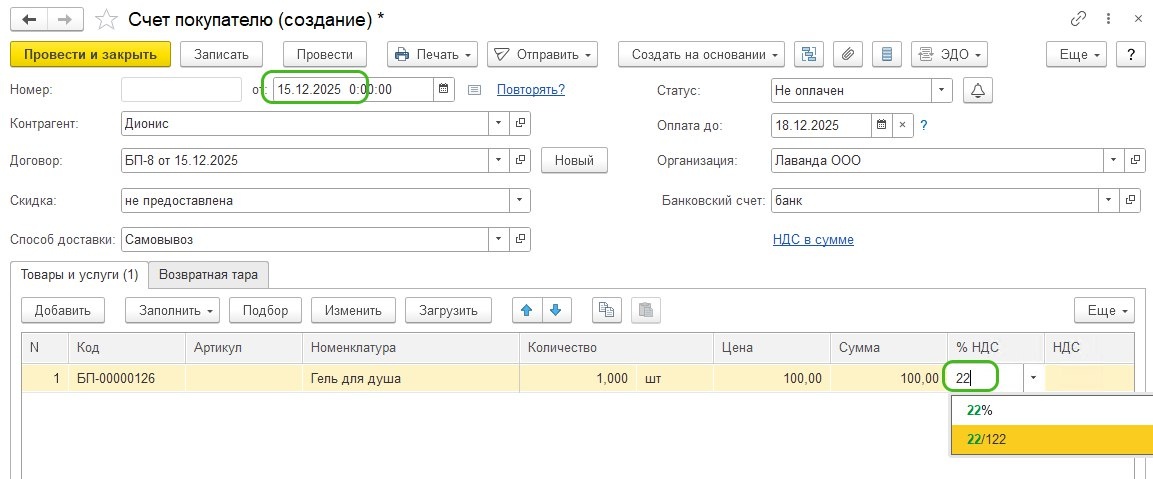Expand Банковский счет dropdown arrow
The height and width of the screenshot is (479, 1153).
[x=1109, y=199]
